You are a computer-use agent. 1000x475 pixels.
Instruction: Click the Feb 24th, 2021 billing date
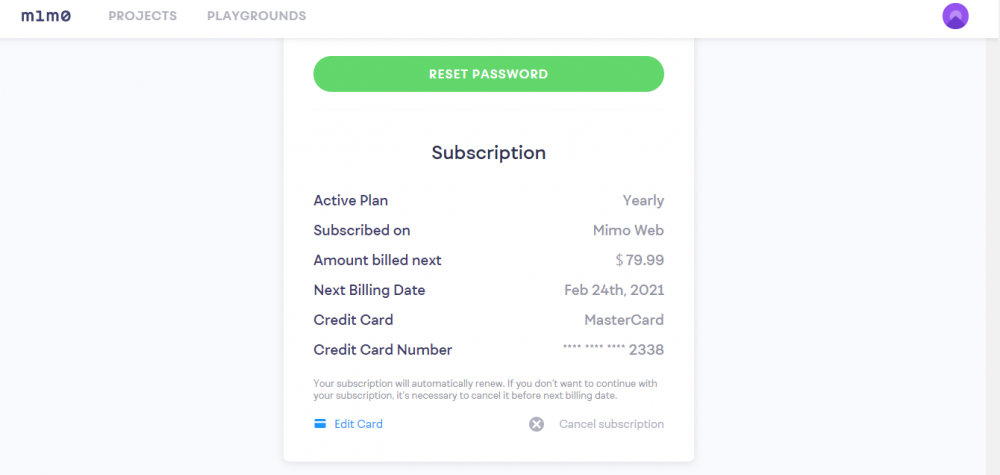coord(614,290)
